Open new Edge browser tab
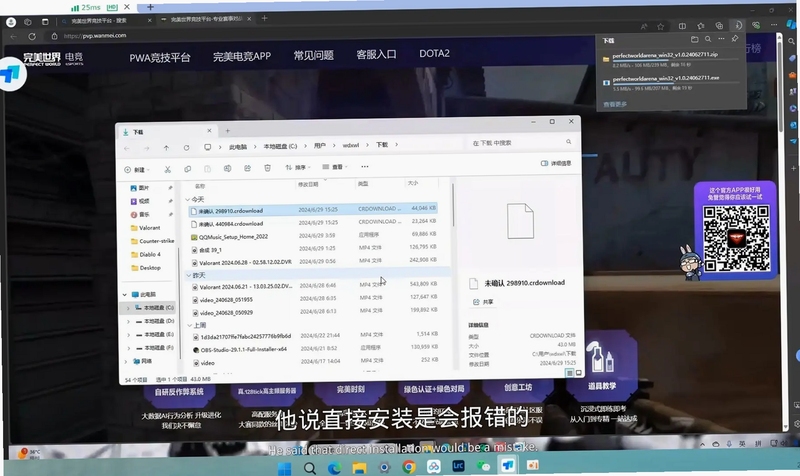This screenshot has height=476, width=800. click(264, 18)
